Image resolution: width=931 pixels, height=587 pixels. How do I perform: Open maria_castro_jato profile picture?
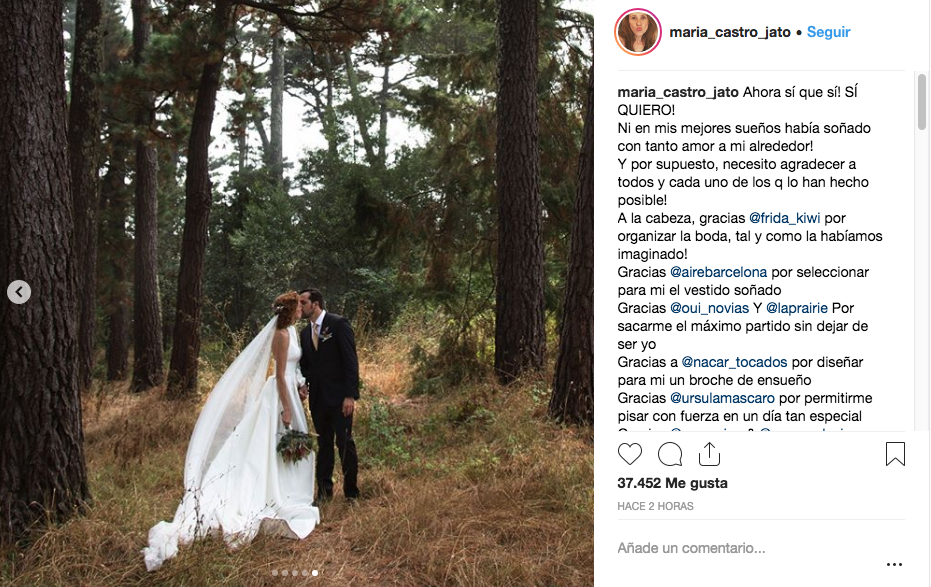[x=638, y=32]
